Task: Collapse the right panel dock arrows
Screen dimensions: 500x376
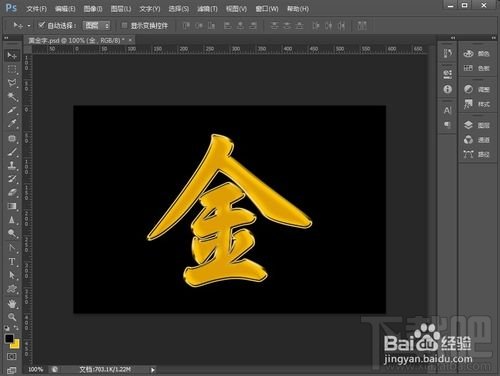Action: (493, 38)
